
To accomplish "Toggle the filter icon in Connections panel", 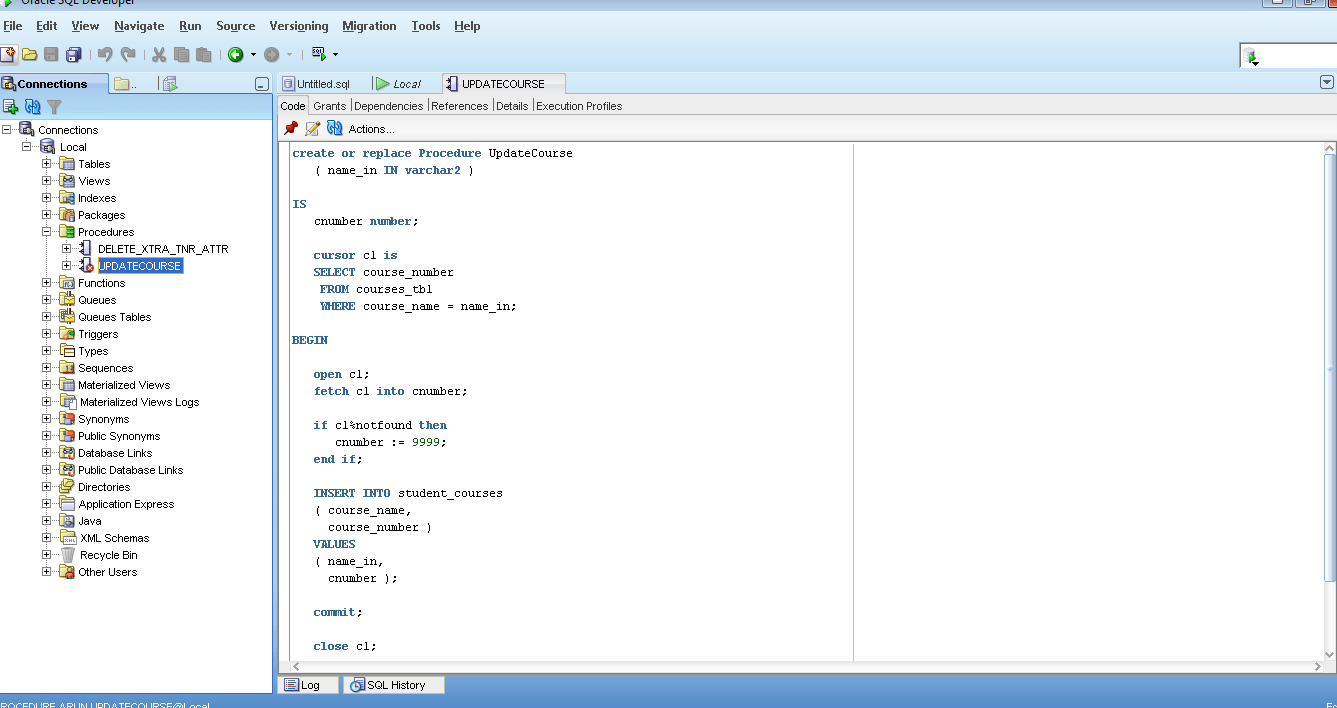I will coord(54,106).
